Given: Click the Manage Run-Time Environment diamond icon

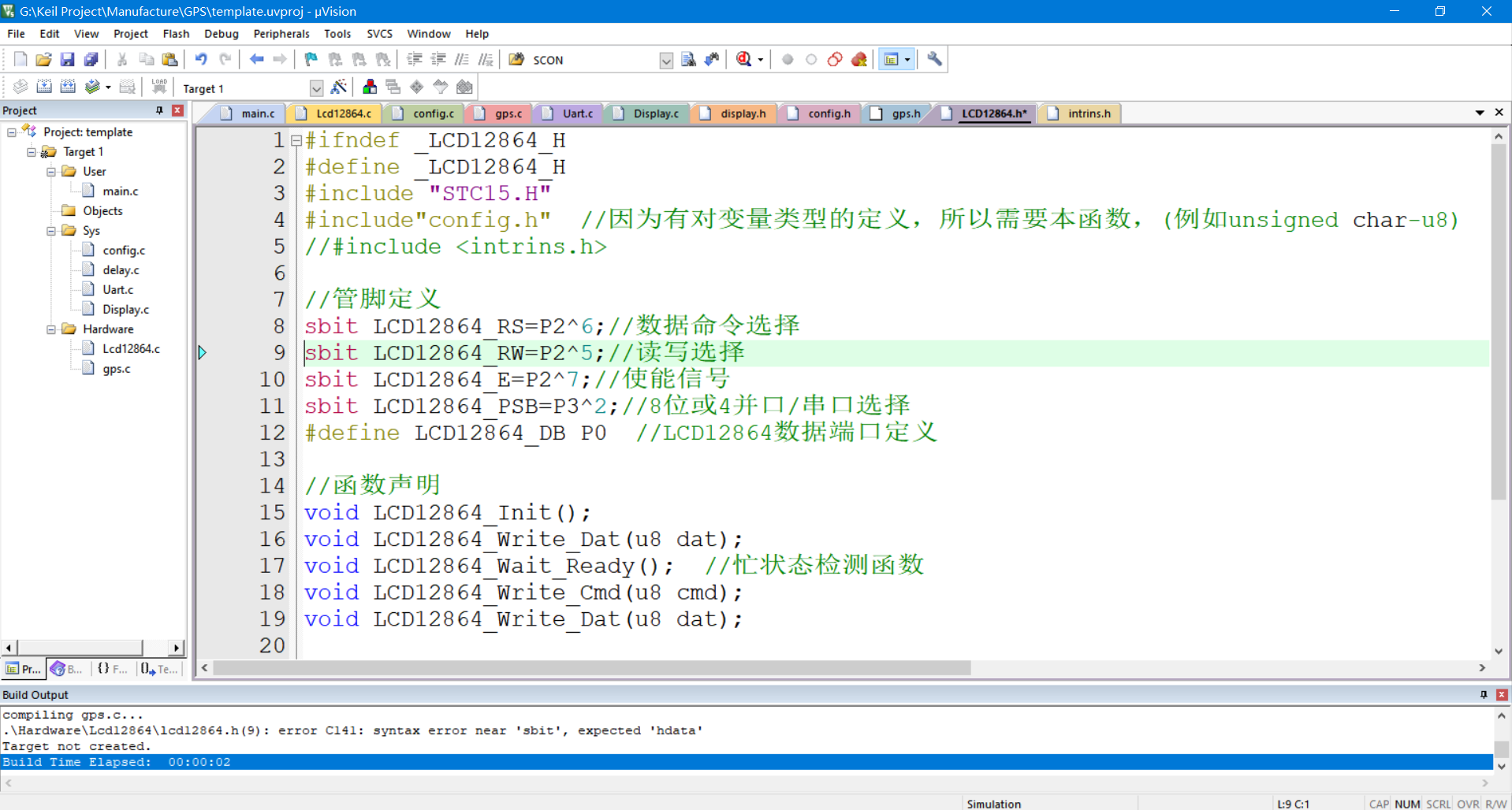Looking at the screenshot, I should tap(416, 87).
